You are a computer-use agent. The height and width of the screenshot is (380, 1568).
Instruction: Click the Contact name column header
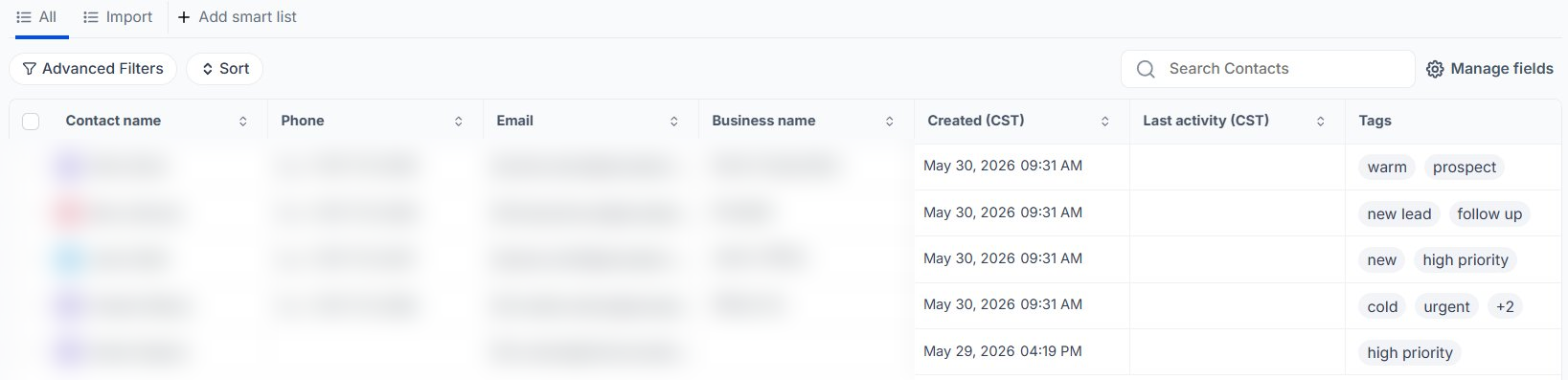[113, 121]
